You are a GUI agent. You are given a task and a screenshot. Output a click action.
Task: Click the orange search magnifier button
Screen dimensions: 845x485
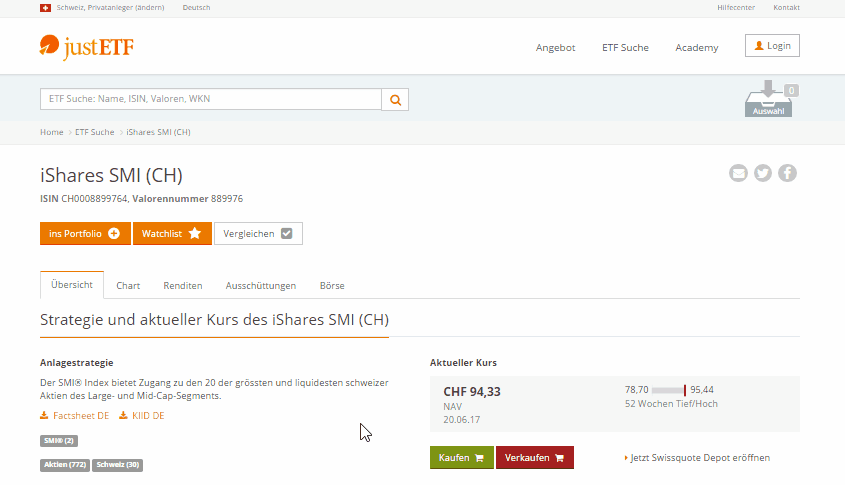[396, 100]
